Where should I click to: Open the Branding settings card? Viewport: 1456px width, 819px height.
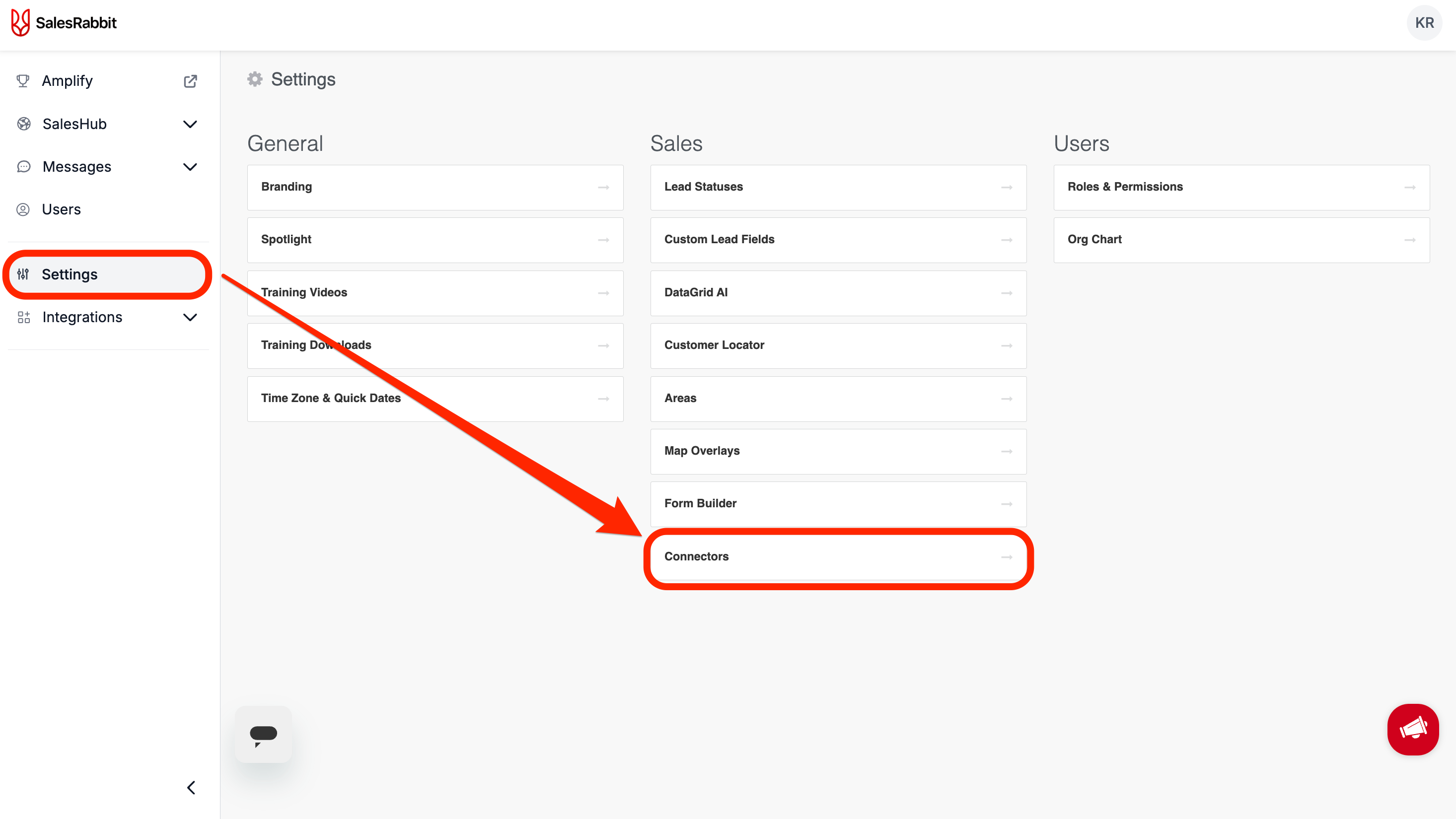pyautogui.click(x=435, y=187)
